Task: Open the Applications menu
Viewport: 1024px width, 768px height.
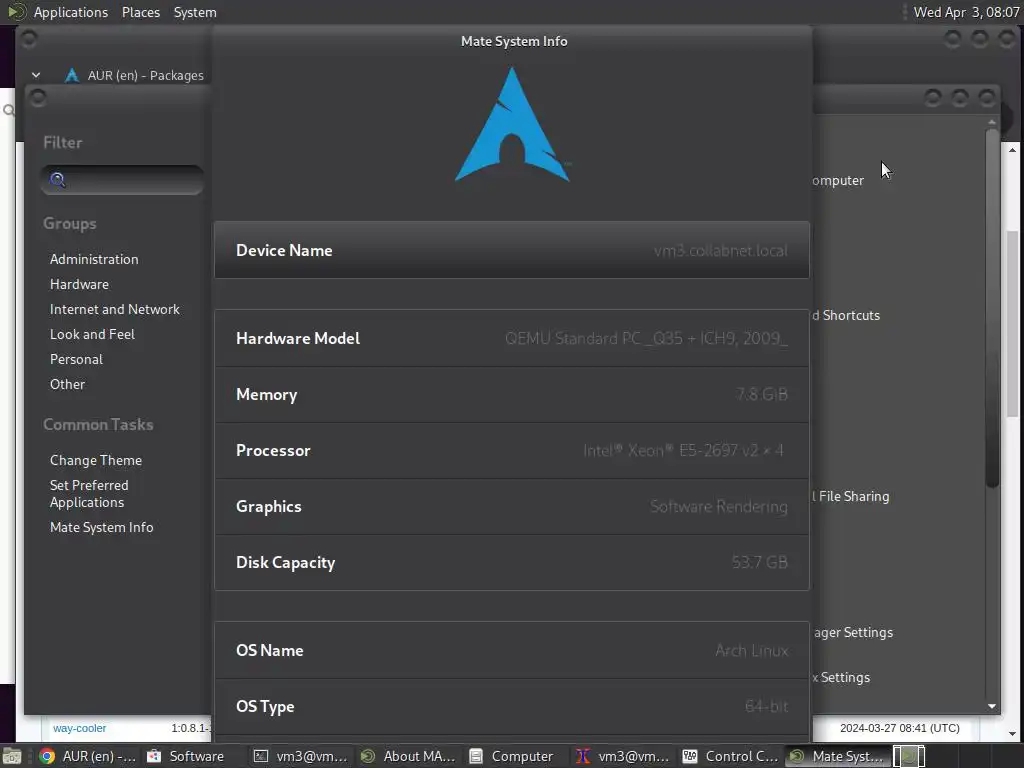Action: (x=71, y=12)
